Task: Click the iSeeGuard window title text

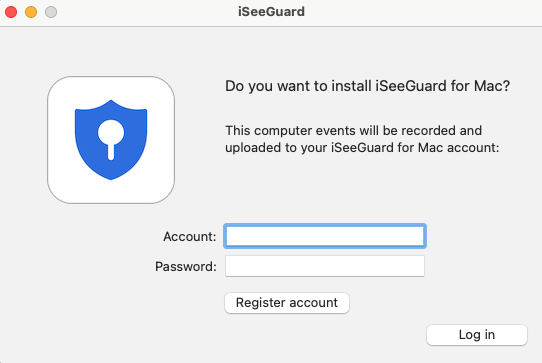Action: (x=271, y=12)
